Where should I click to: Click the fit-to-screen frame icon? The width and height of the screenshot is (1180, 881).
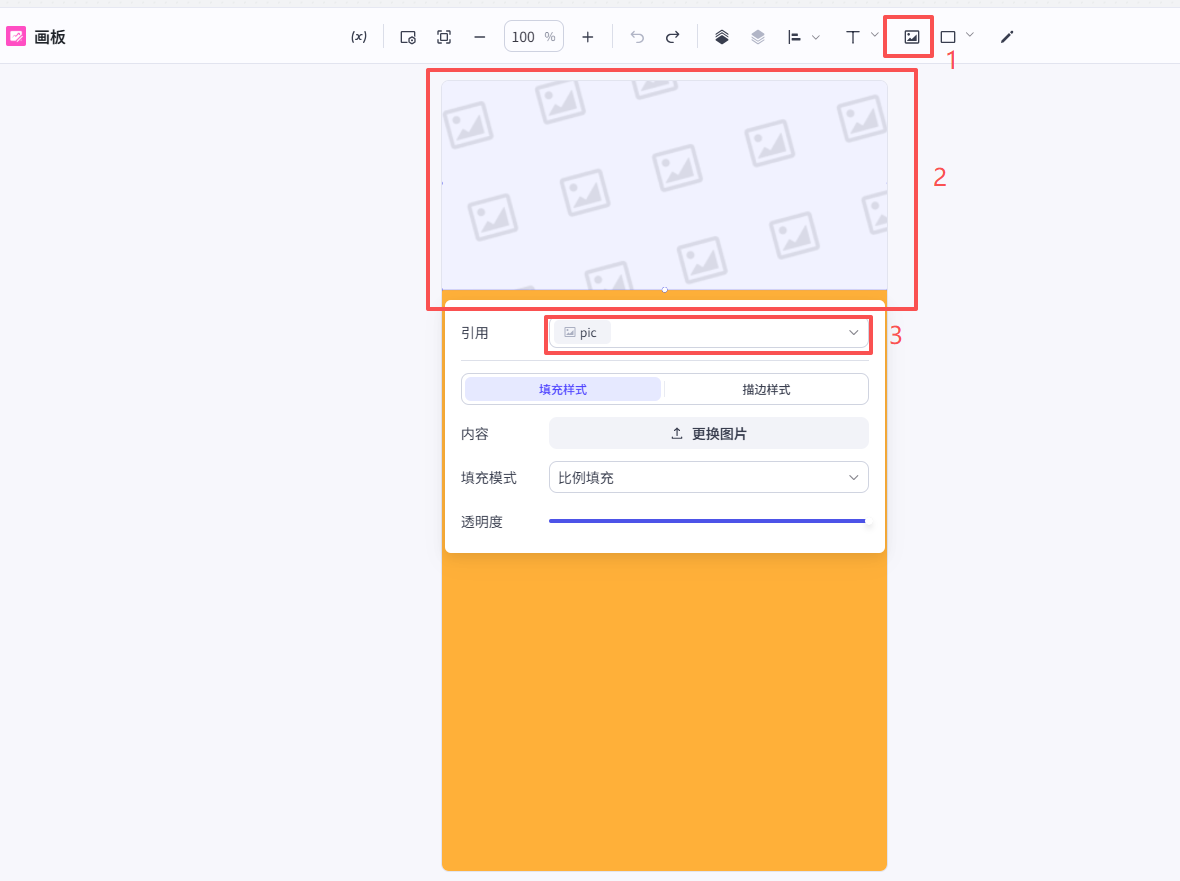click(444, 37)
